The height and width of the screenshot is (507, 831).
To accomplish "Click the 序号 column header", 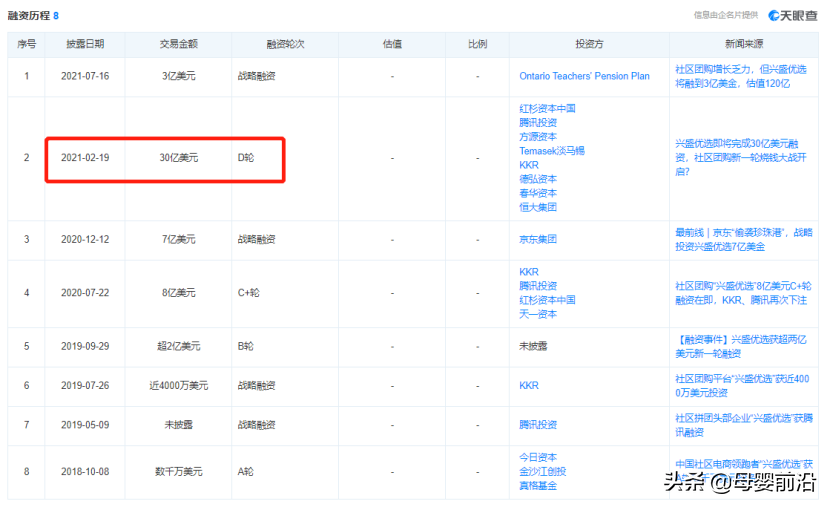I will point(26,45).
